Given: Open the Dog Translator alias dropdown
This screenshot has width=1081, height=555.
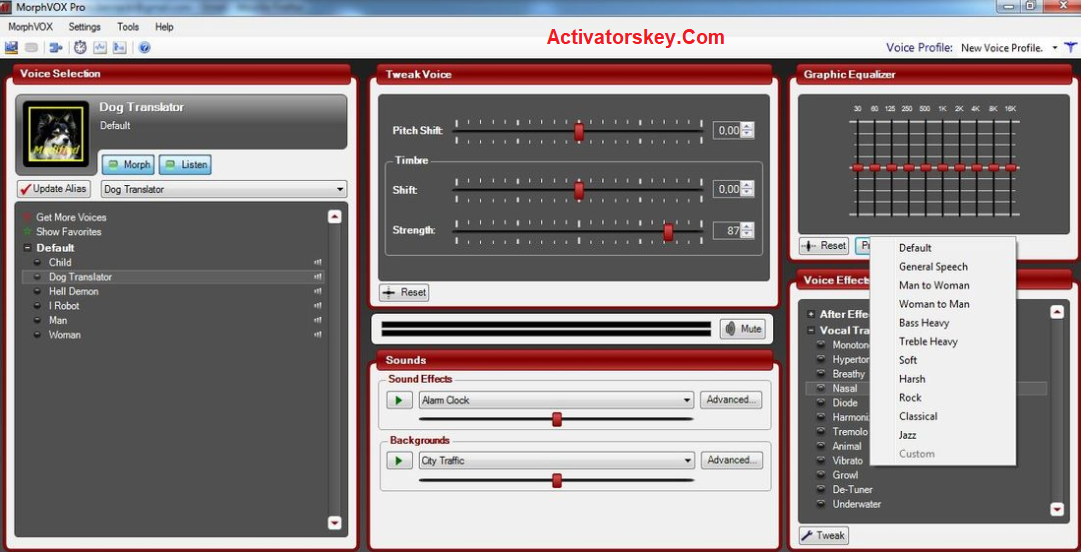Looking at the screenshot, I should pos(339,190).
